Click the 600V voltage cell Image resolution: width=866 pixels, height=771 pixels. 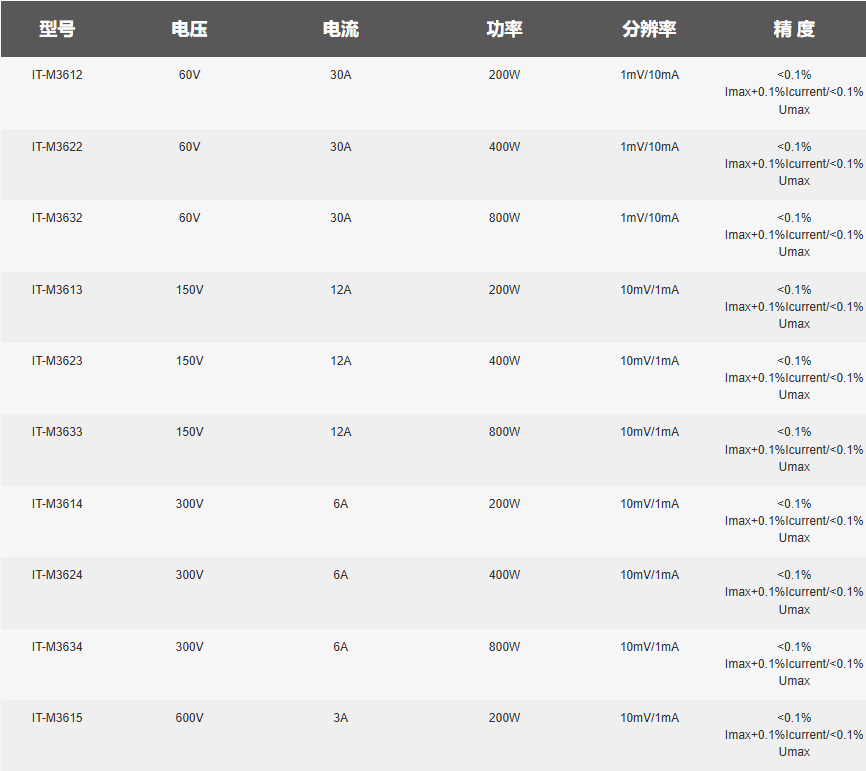(189, 717)
